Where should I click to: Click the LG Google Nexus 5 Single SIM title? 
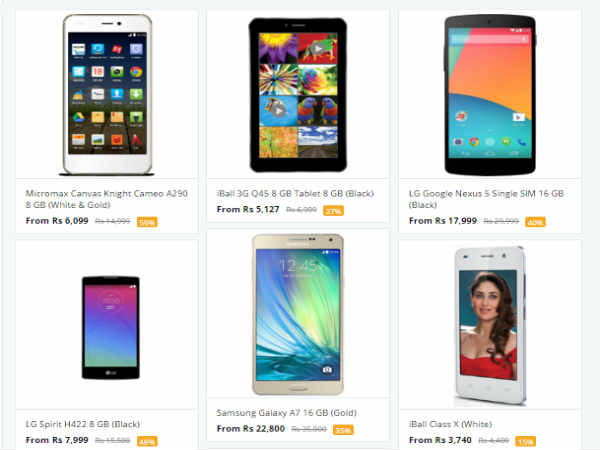486,199
